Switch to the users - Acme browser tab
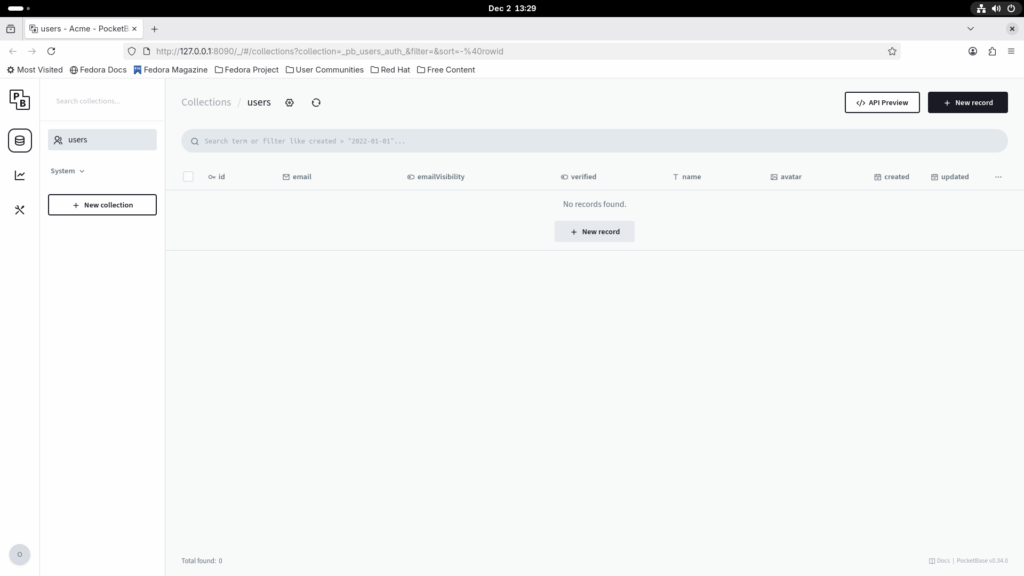The image size is (1024, 576). tap(84, 29)
